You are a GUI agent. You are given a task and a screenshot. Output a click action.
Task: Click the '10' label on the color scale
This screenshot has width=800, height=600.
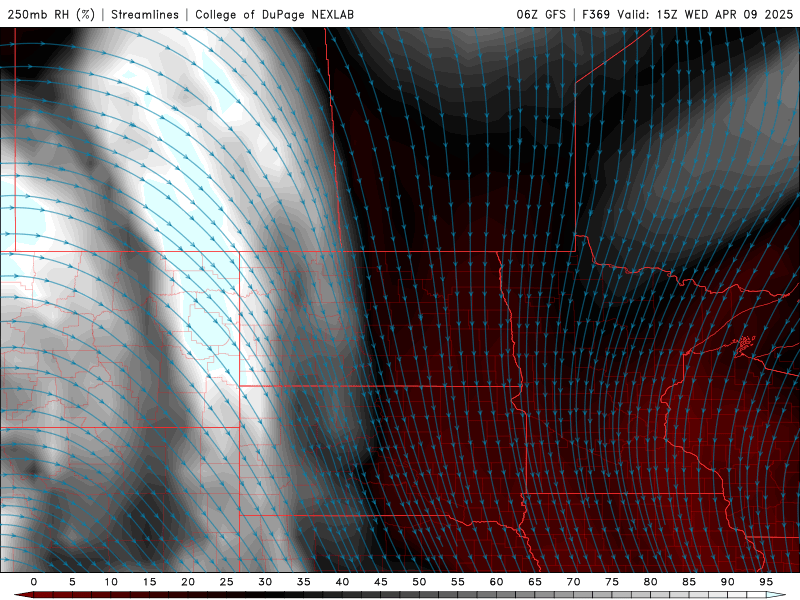pos(111,582)
